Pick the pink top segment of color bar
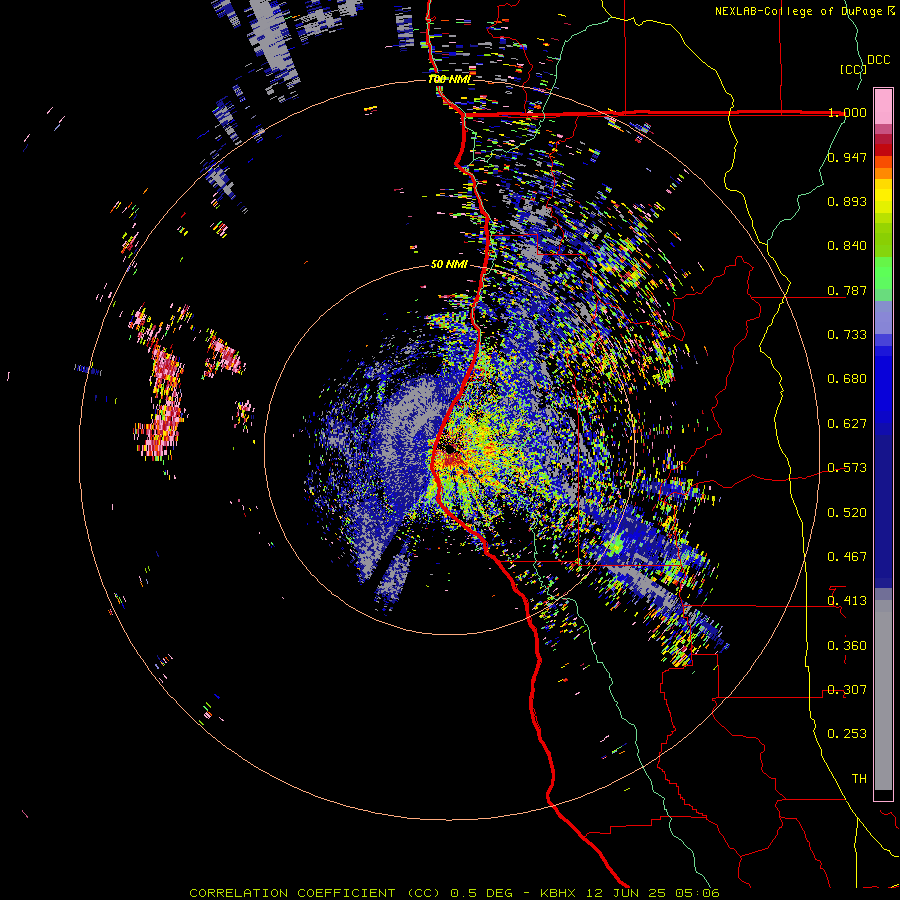This screenshot has width=900, height=900. coord(883,106)
